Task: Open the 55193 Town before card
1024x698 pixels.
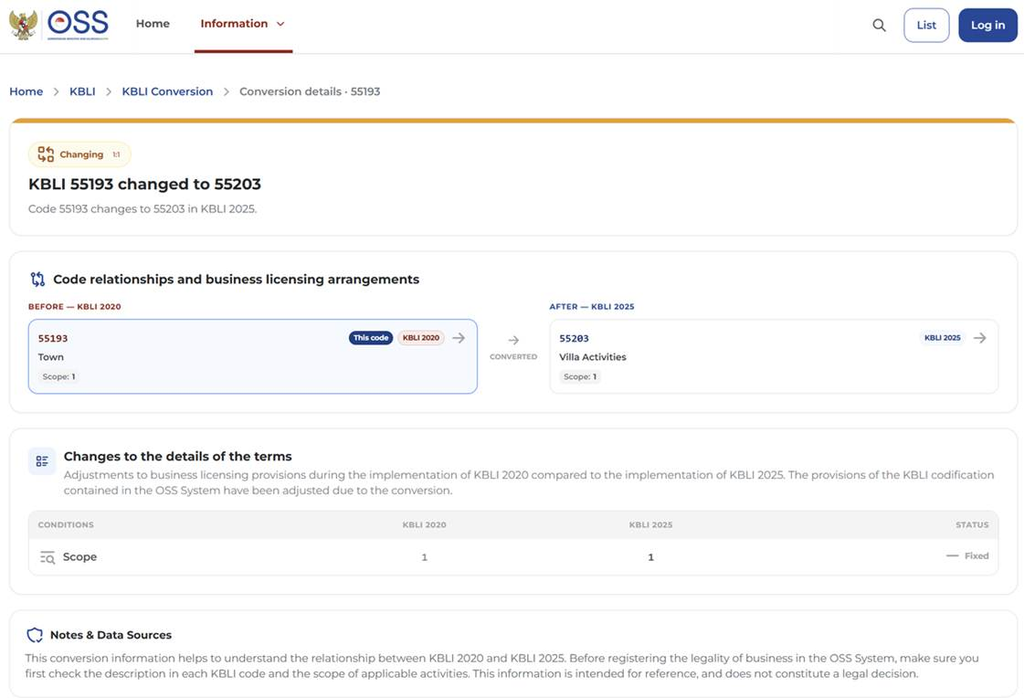Action: click(x=253, y=357)
